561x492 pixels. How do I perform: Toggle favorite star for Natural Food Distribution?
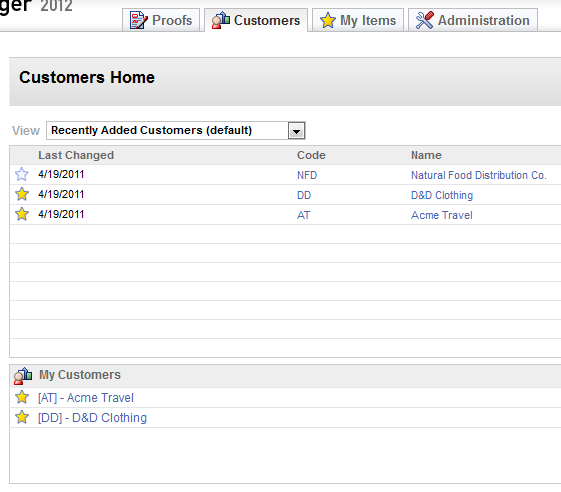pos(22,174)
